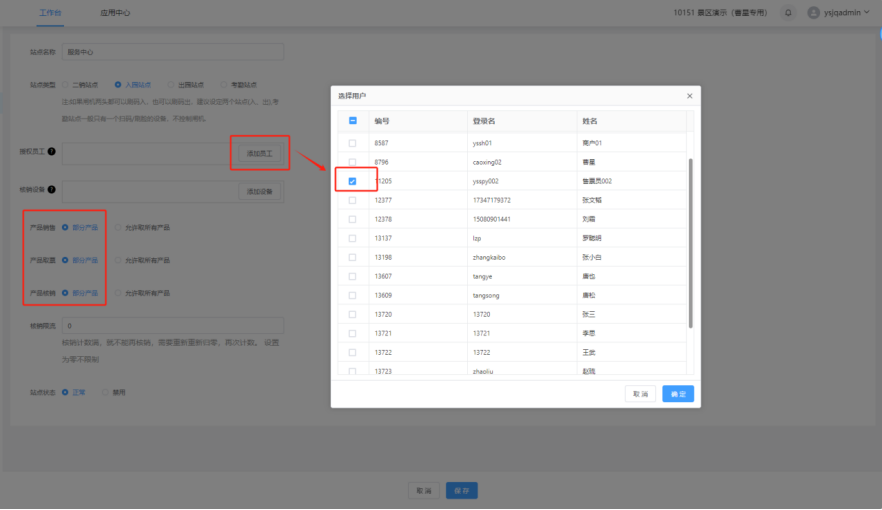Toggle the select-all checkbox in table header

[x=352, y=121]
